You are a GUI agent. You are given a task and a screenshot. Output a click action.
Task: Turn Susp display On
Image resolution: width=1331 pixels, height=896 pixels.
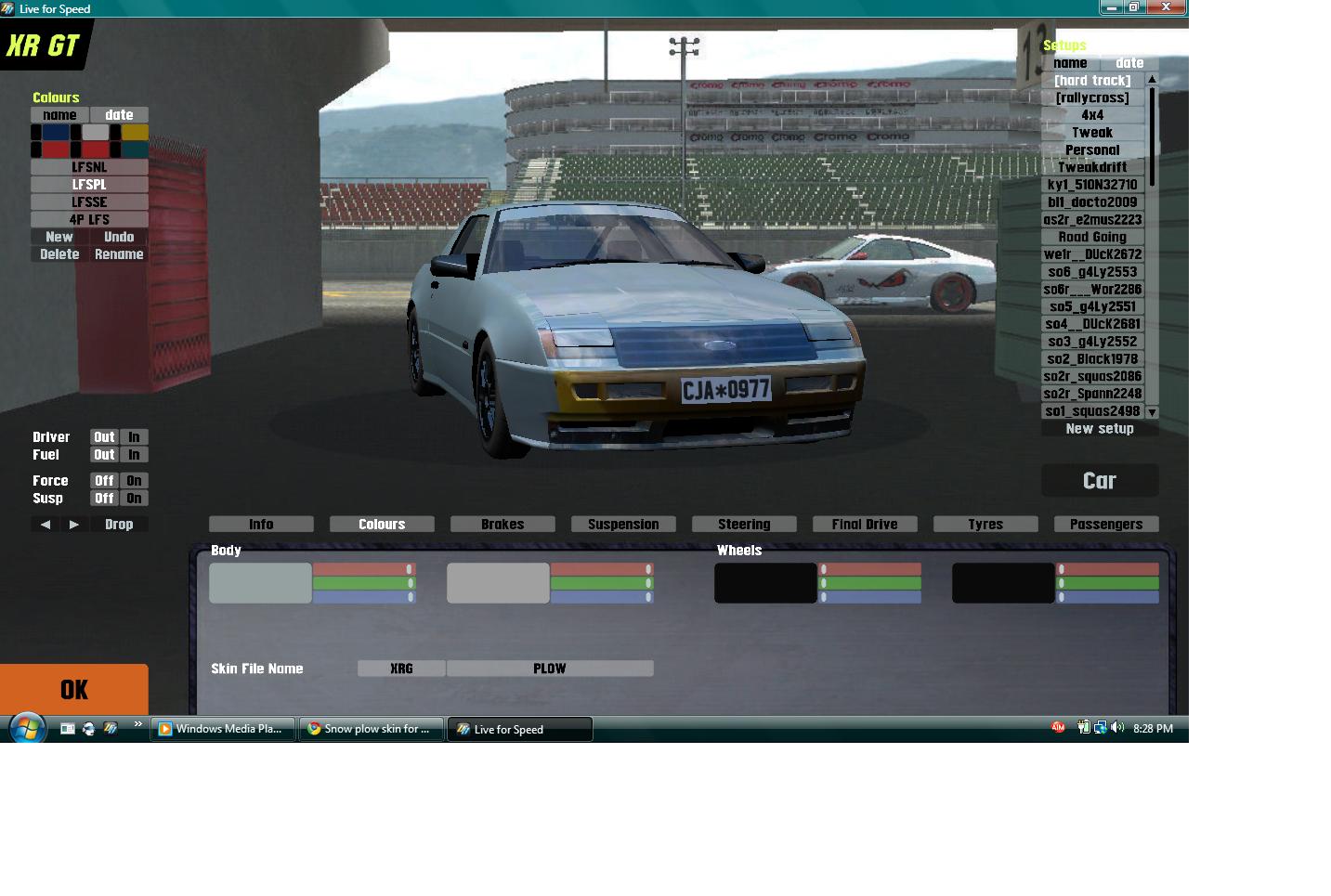(134, 499)
